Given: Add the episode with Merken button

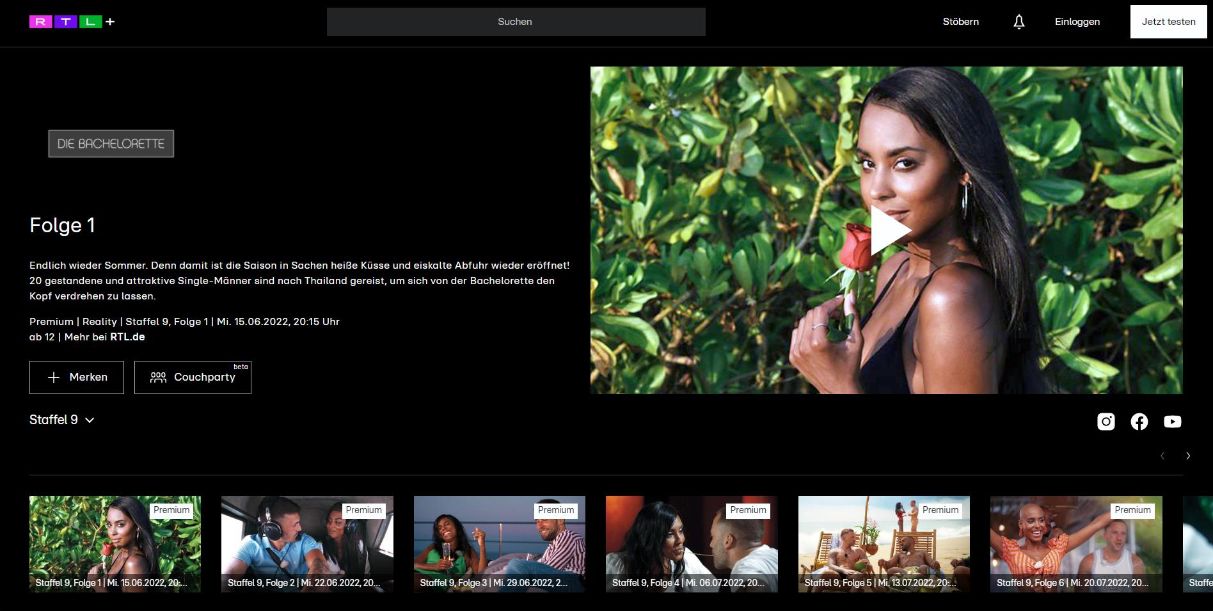Looking at the screenshot, I should pos(76,377).
